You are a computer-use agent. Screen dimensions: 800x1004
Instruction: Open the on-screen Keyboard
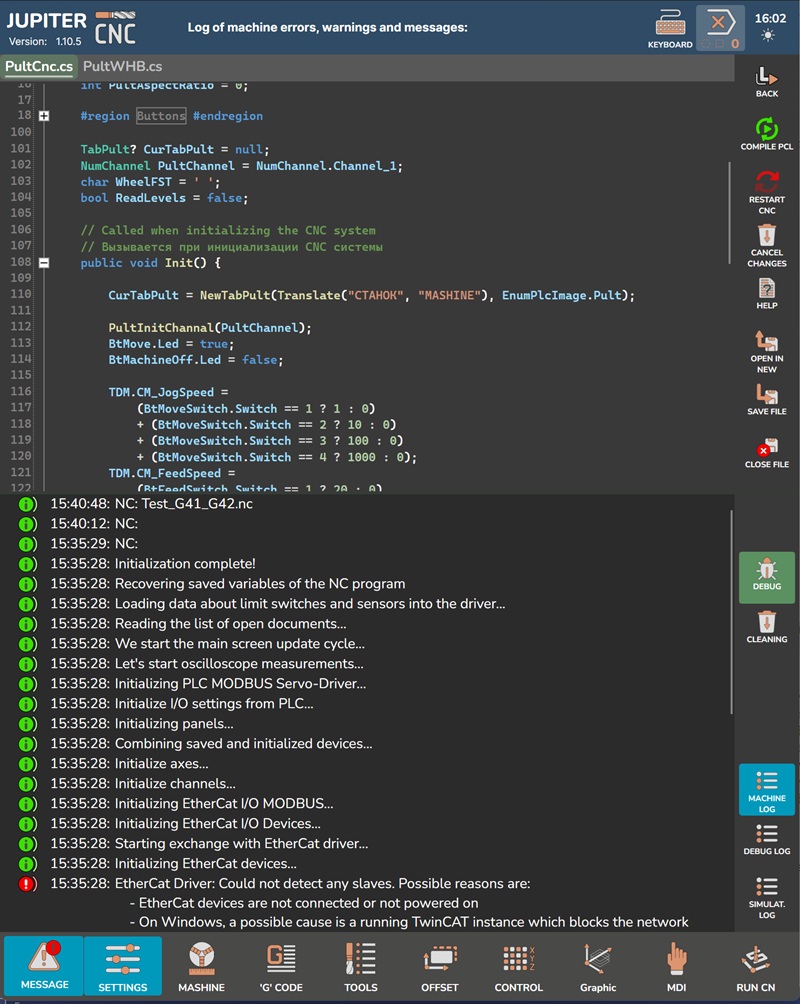670,27
